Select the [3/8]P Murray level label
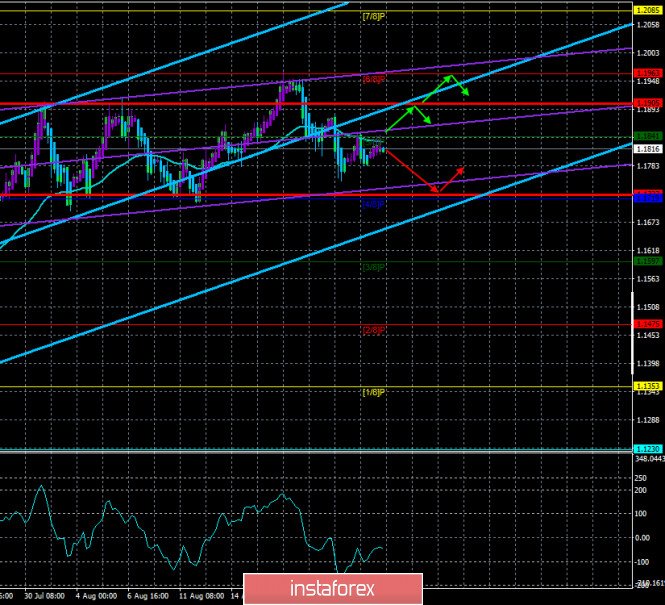This screenshot has width=665, height=605. point(374,268)
